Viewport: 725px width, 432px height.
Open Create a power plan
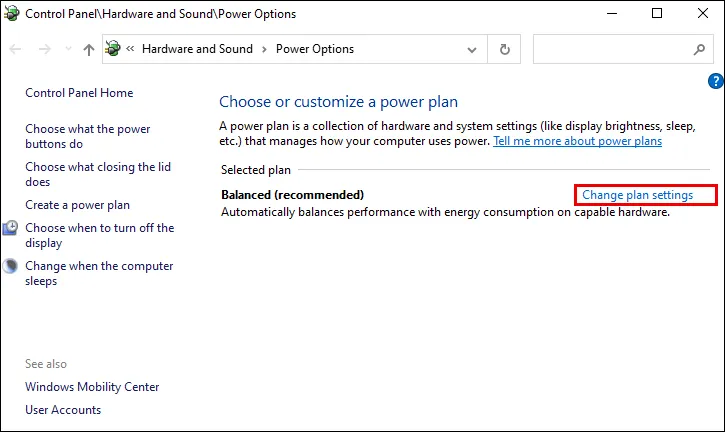(x=77, y=205)
